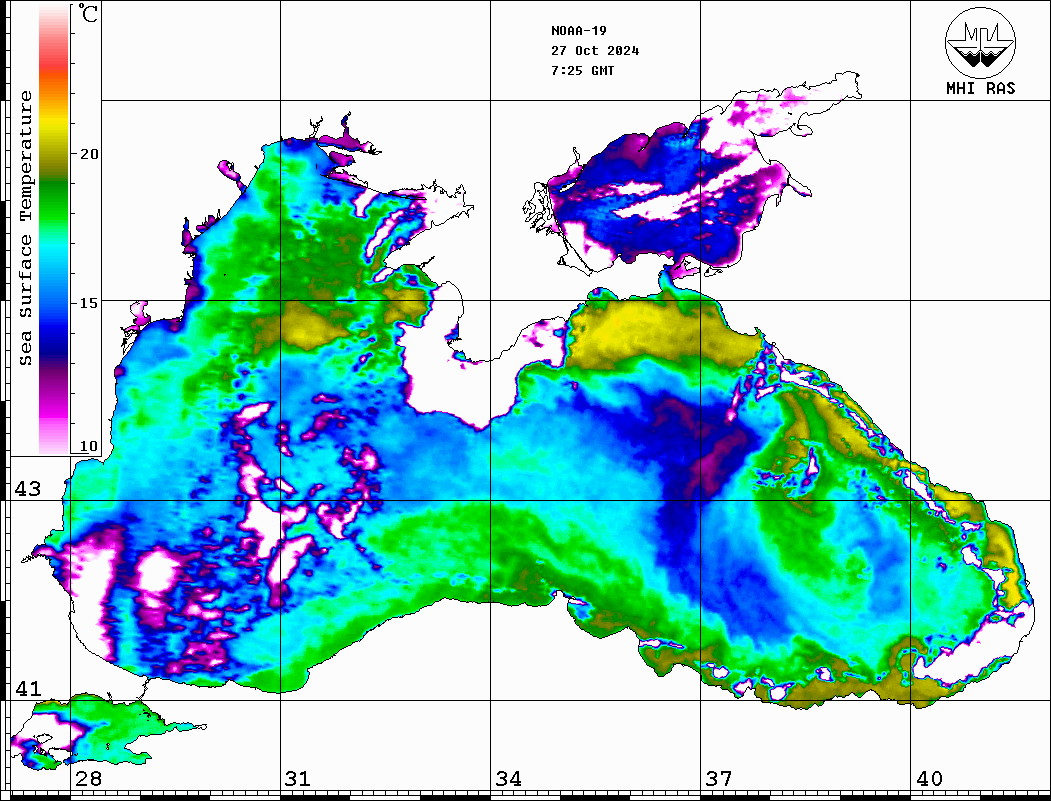The height and width of the screenshot is (801, 1051).
Task: Click the NOAA-19 satellite label
Action: pos(578,31)
